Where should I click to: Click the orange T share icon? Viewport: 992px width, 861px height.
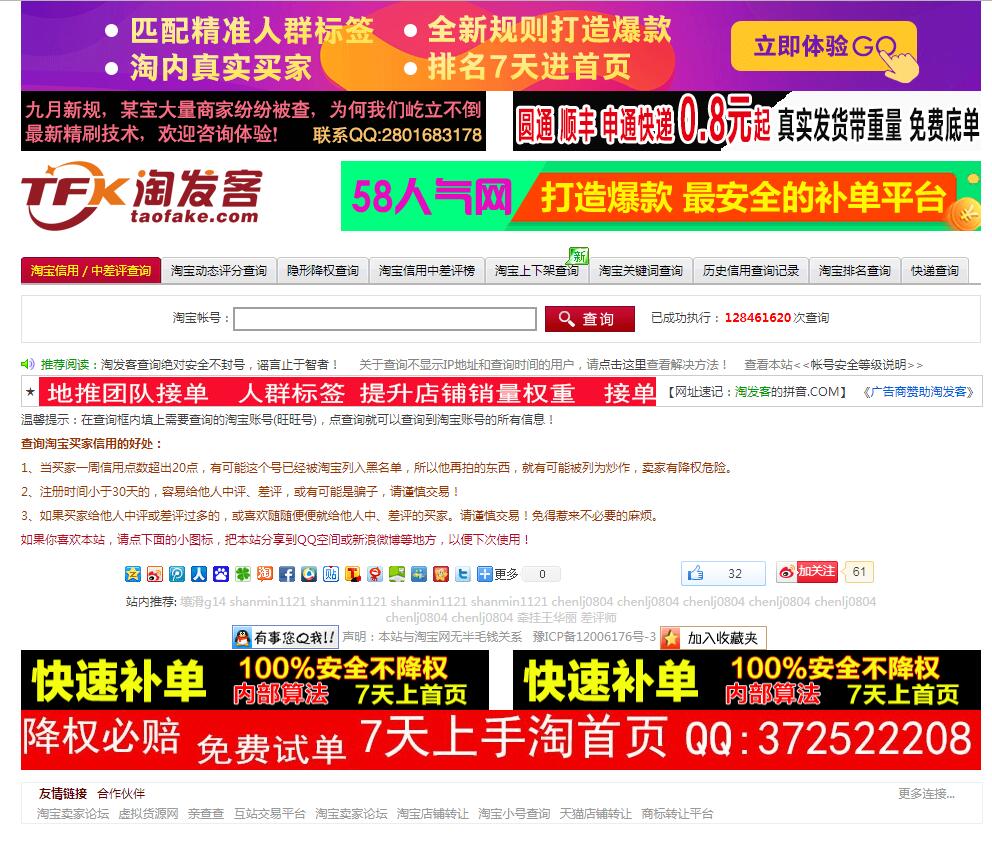[x=353, y=574]
